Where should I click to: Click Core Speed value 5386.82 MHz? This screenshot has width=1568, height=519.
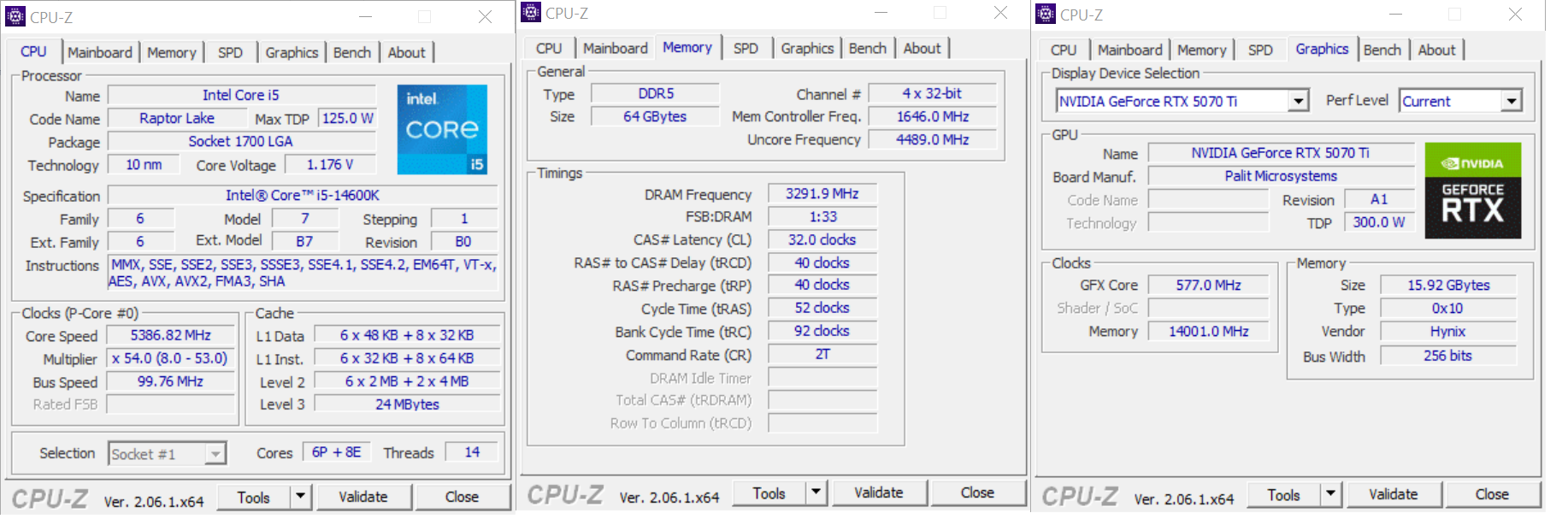[x=171, y=335]
